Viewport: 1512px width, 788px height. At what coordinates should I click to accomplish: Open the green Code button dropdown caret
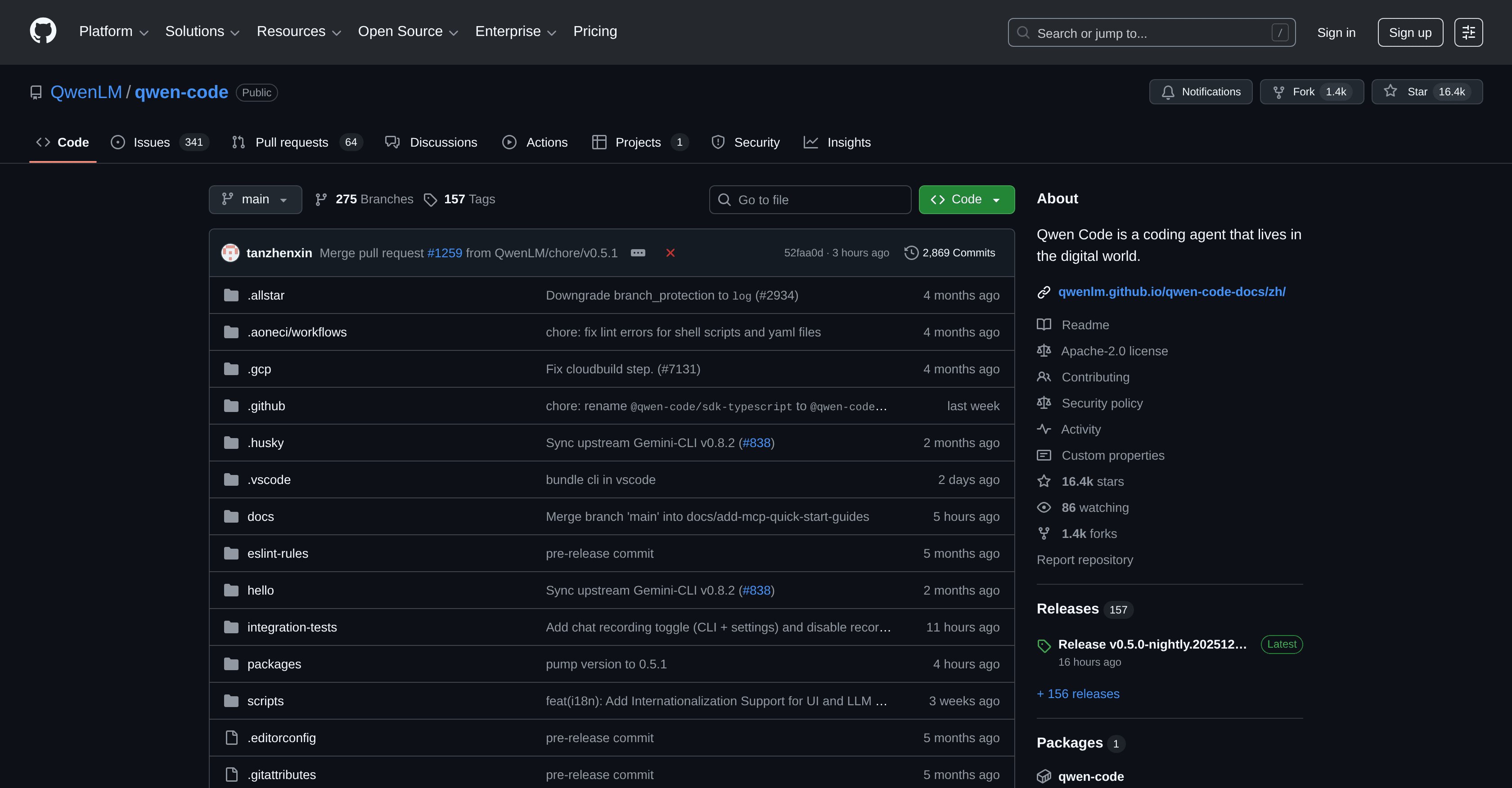[997, 200]
